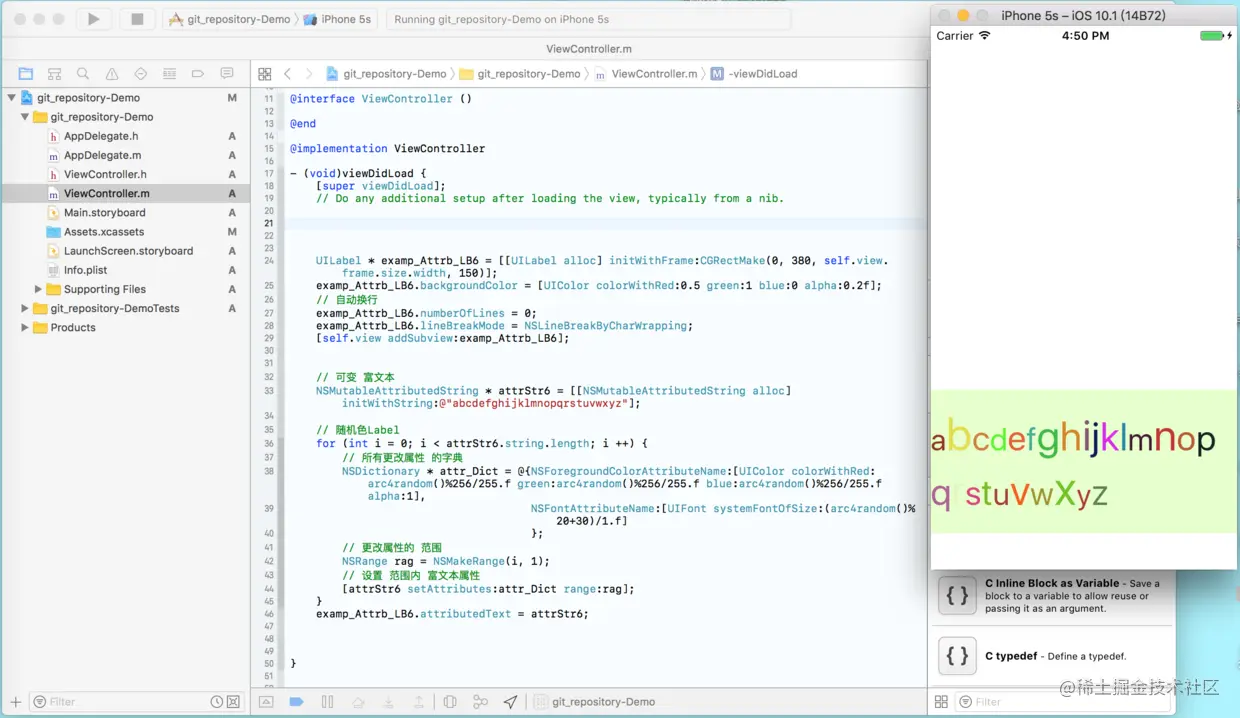Viewport: 1240px width, 718px height.
Task: Go back with the jump bar left arrow
Action: point(288,74)
